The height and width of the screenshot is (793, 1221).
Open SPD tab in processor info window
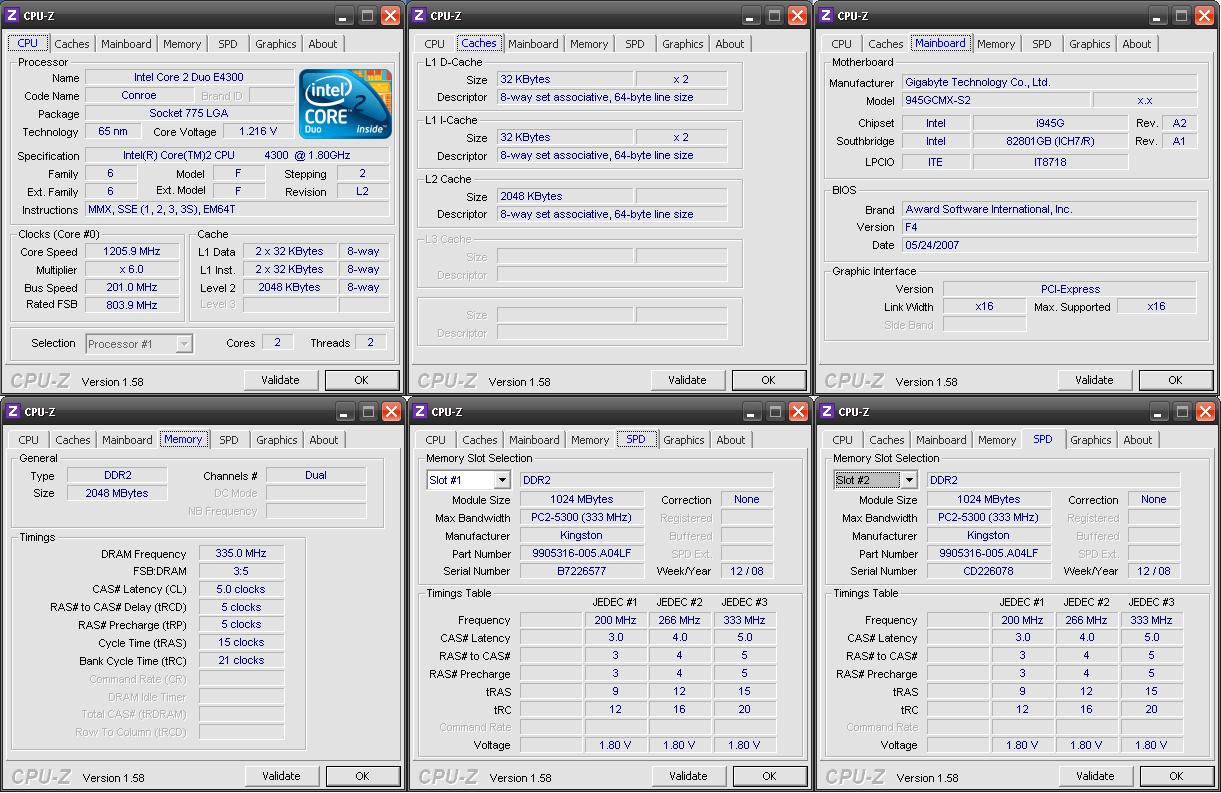pyautogui.click(x=228, y=44)
